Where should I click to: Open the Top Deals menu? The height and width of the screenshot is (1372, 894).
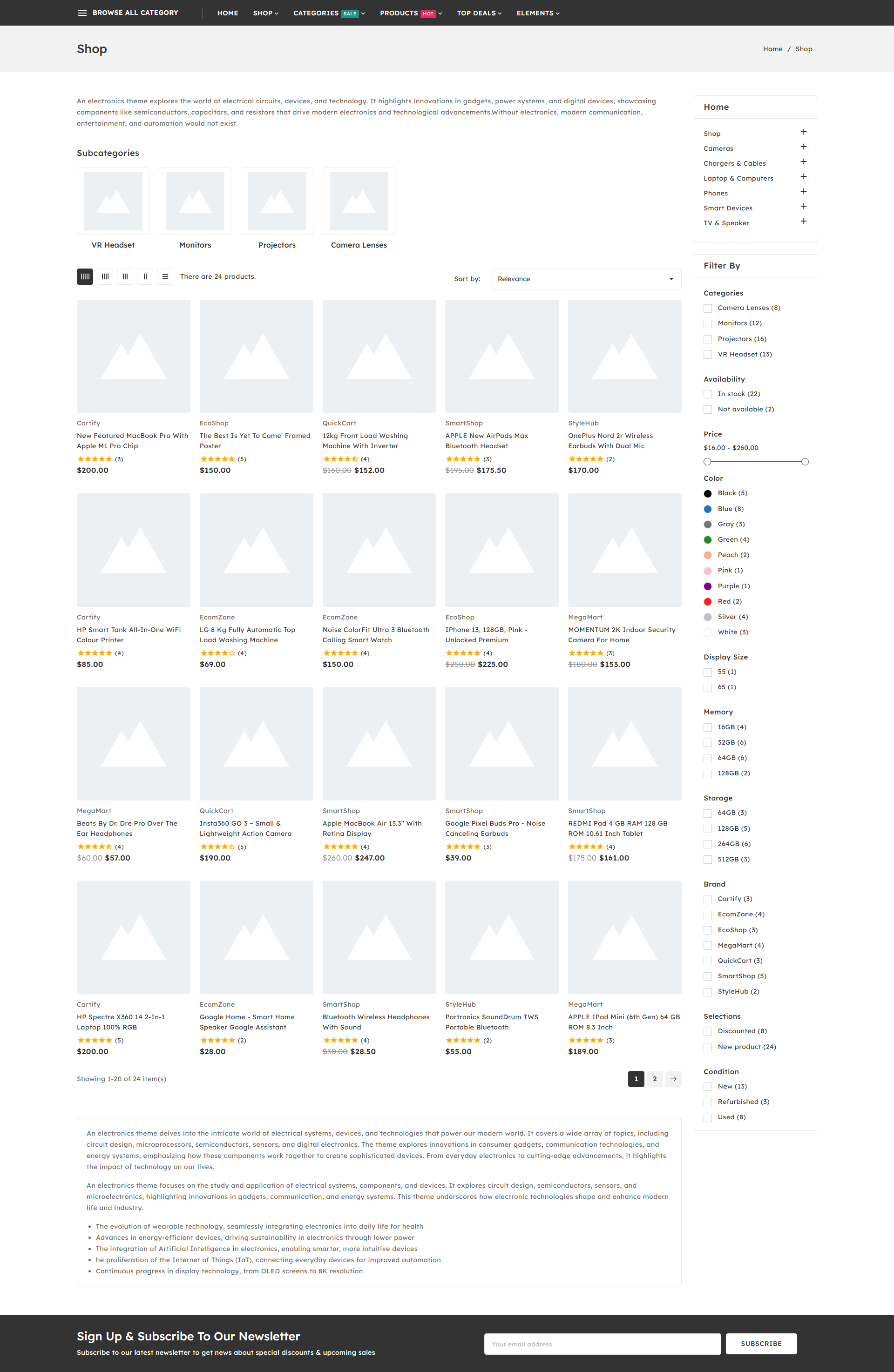tap(479, 13)
